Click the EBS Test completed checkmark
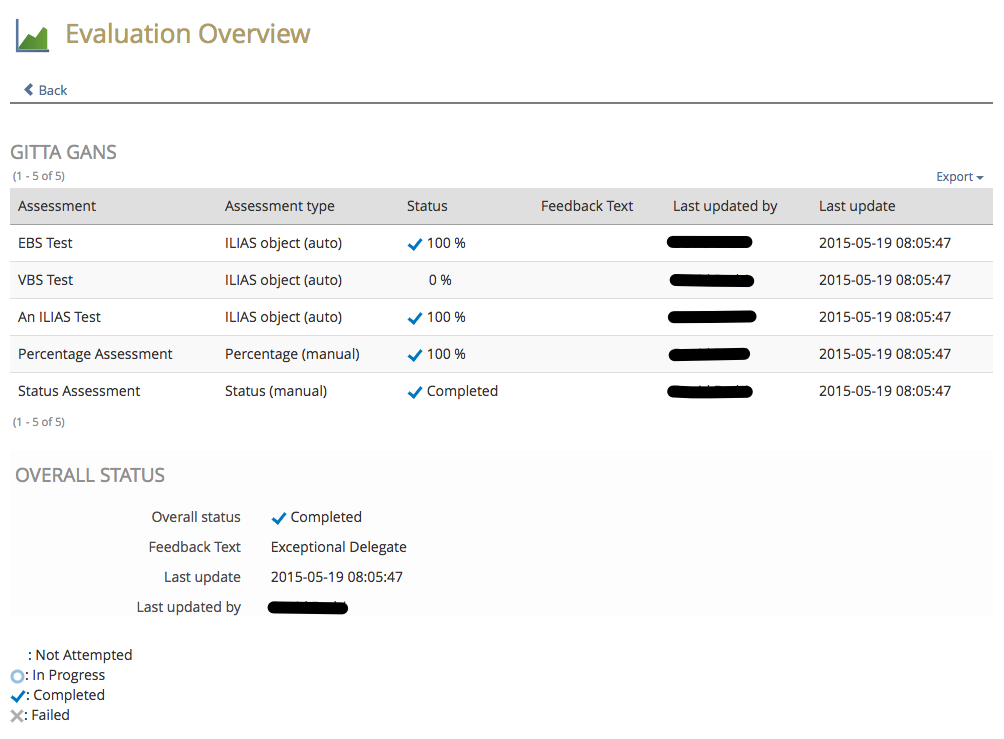 (x=415, y=244)
